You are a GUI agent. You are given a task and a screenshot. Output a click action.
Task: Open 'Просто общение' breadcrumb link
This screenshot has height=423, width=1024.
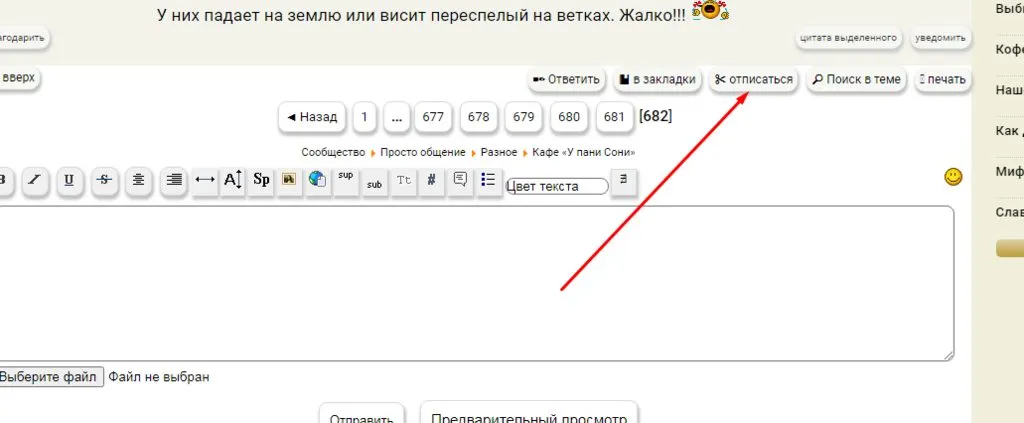[422, 153]
